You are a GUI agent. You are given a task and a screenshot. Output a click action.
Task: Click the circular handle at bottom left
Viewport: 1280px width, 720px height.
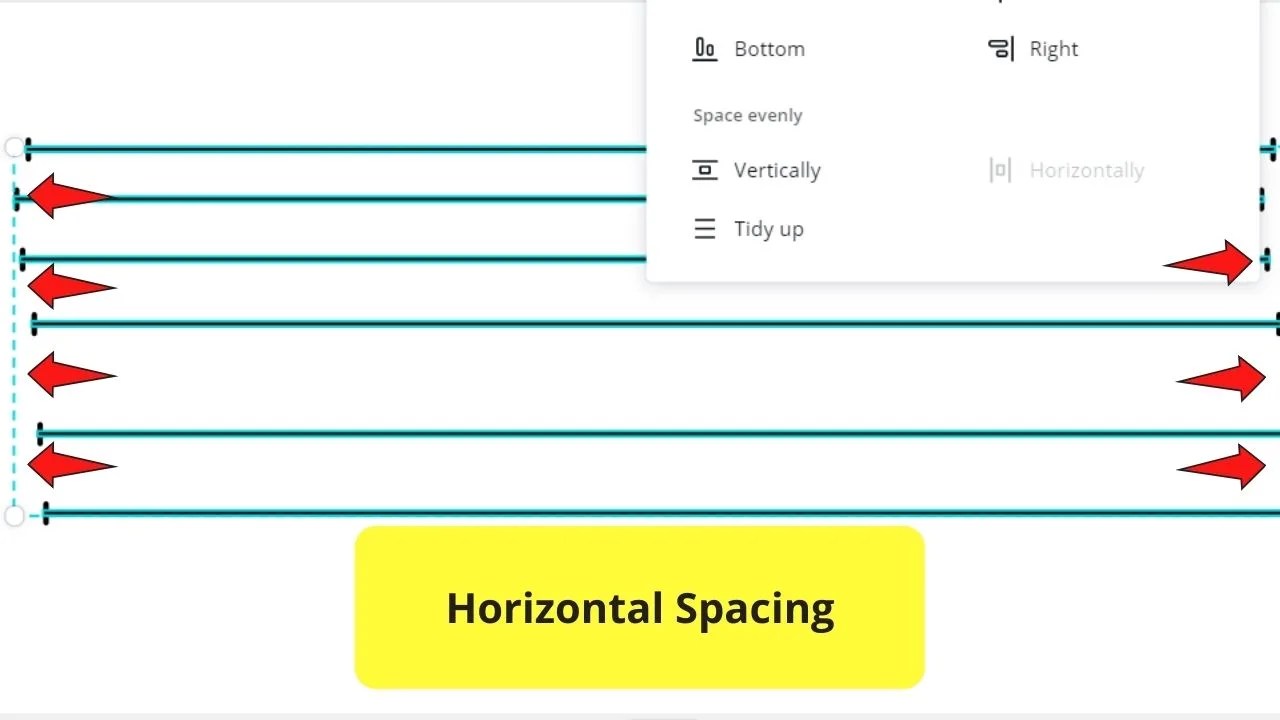point(14,515)
